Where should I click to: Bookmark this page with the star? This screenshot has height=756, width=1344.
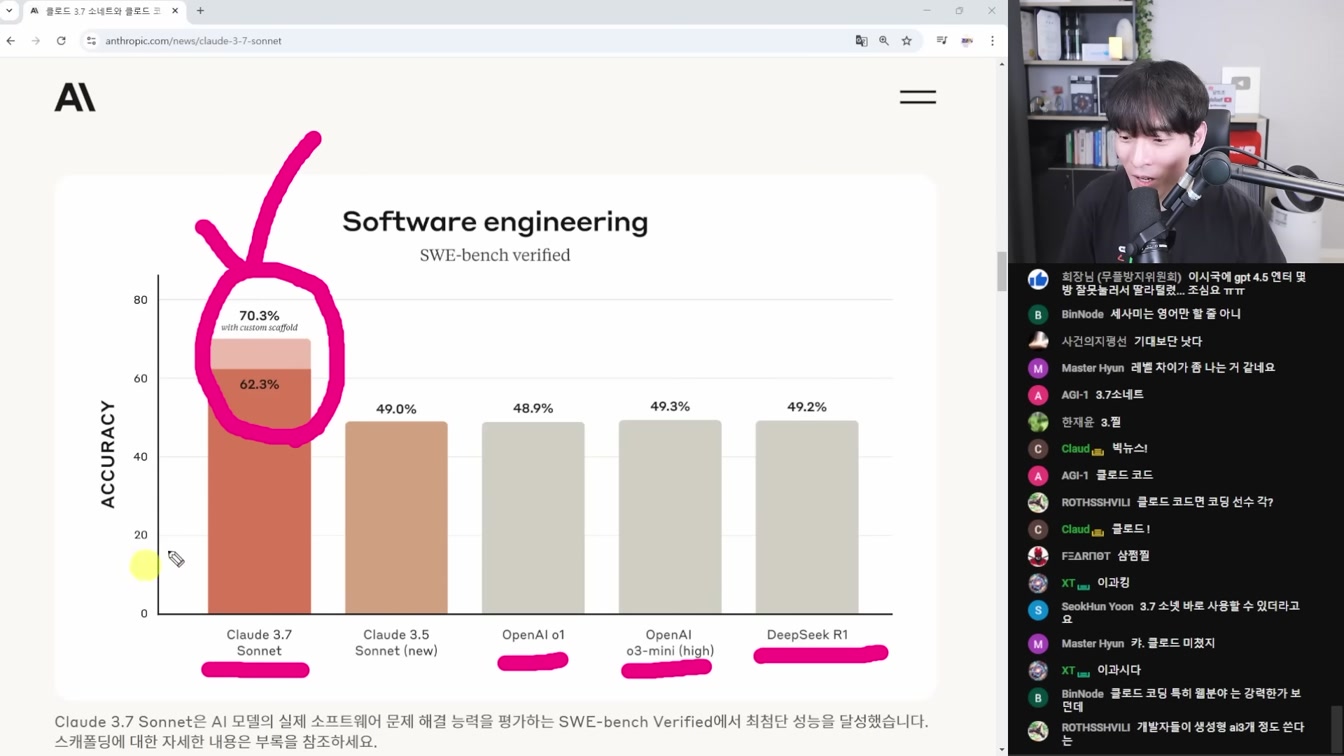click(907, 41)
